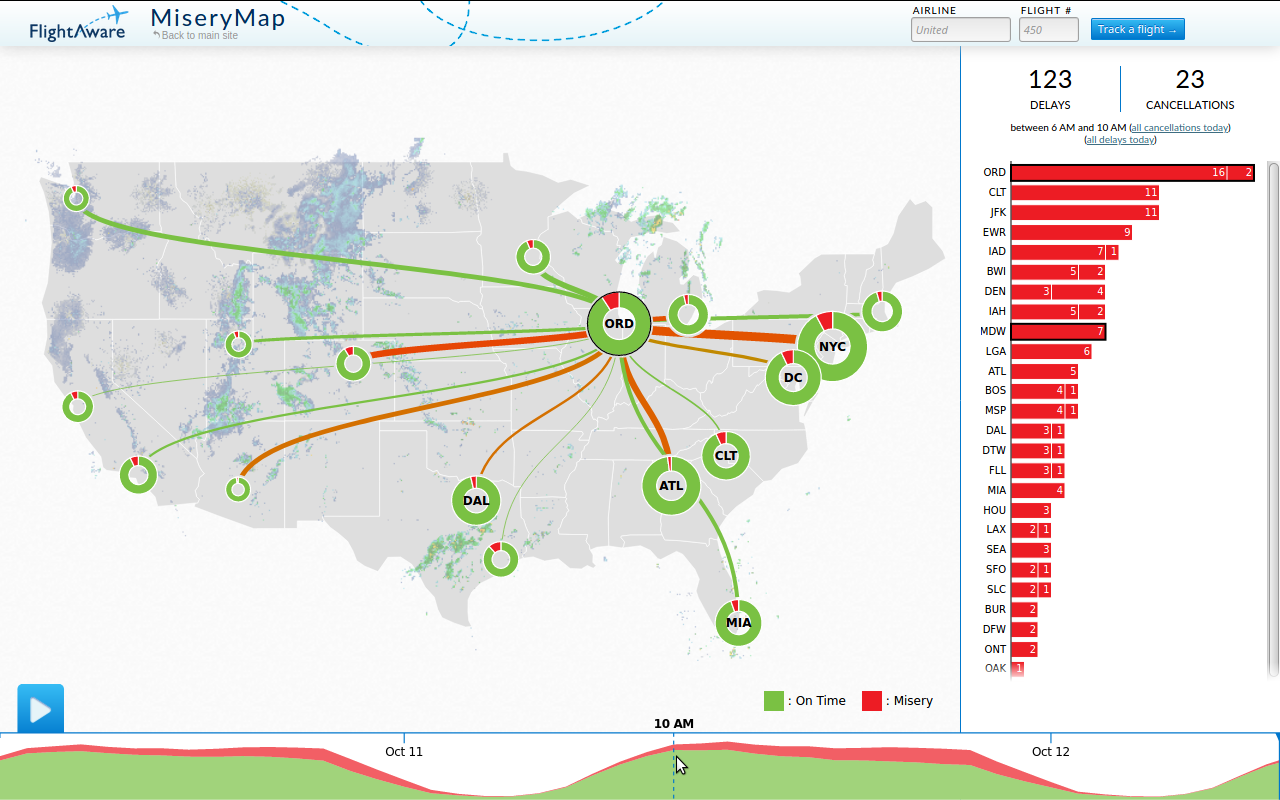The image size is (1280, 800).
Task: Jump timeline to Oct 12 label
Action: (x=1051, y=751)
